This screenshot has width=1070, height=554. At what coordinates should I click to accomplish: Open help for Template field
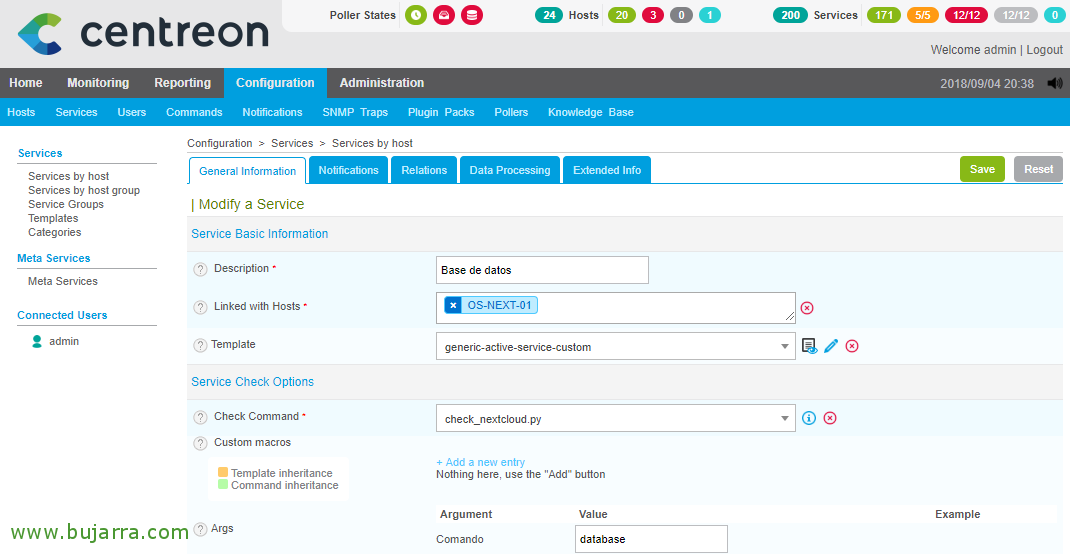pos(200,345)
